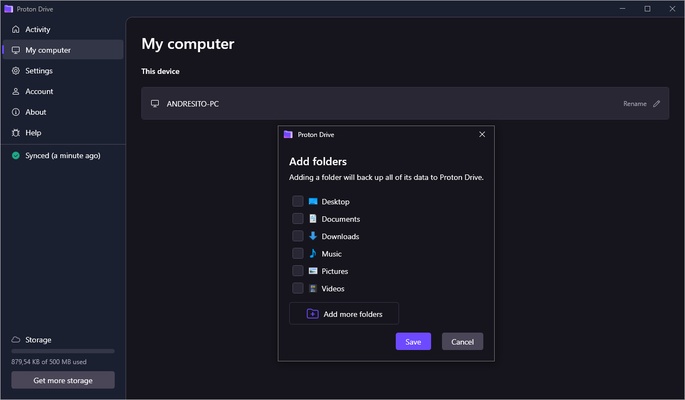Click the storage usage progress bar

63,351
